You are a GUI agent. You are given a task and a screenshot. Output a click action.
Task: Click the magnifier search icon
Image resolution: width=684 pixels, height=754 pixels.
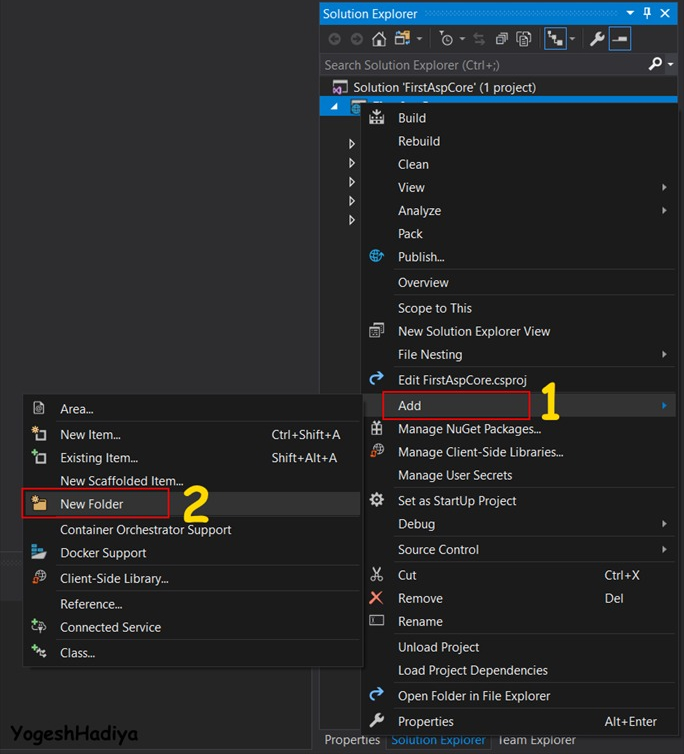pos(655,64)
